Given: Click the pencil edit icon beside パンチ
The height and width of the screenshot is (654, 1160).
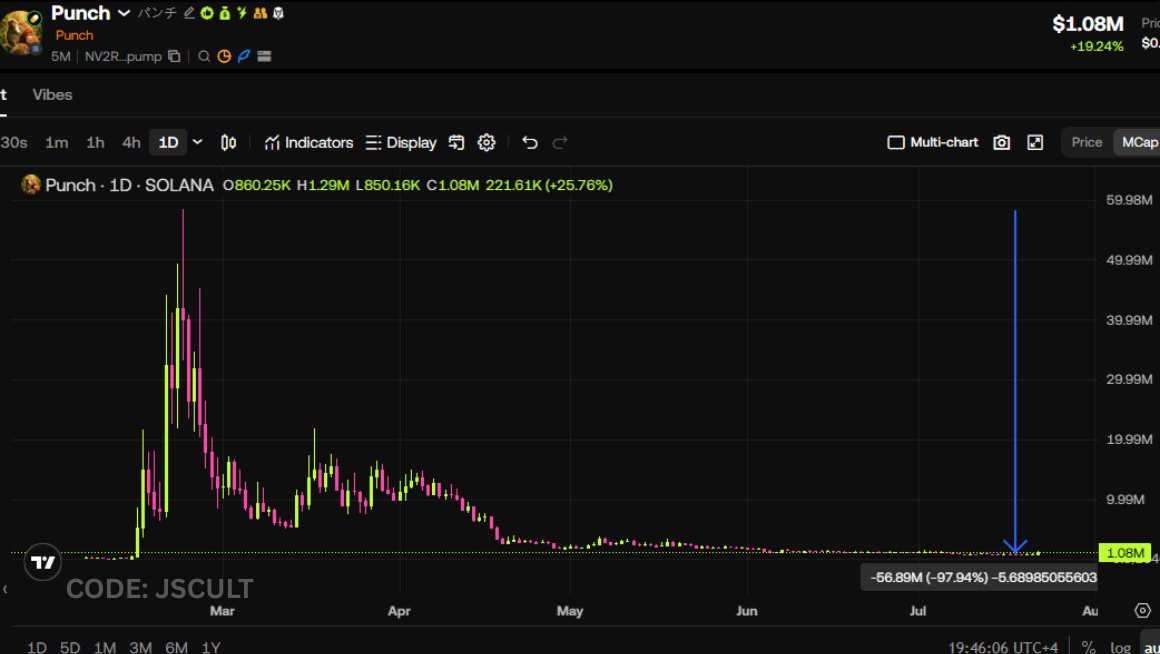Looking at the screenshot, I should (x=189, y=13).
